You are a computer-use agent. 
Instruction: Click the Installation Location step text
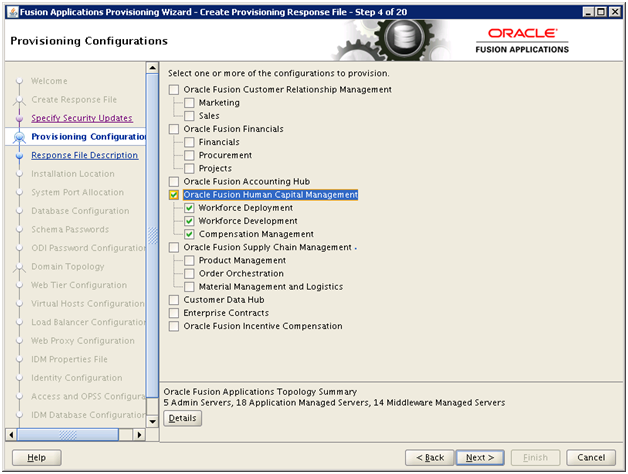[73, 174]
